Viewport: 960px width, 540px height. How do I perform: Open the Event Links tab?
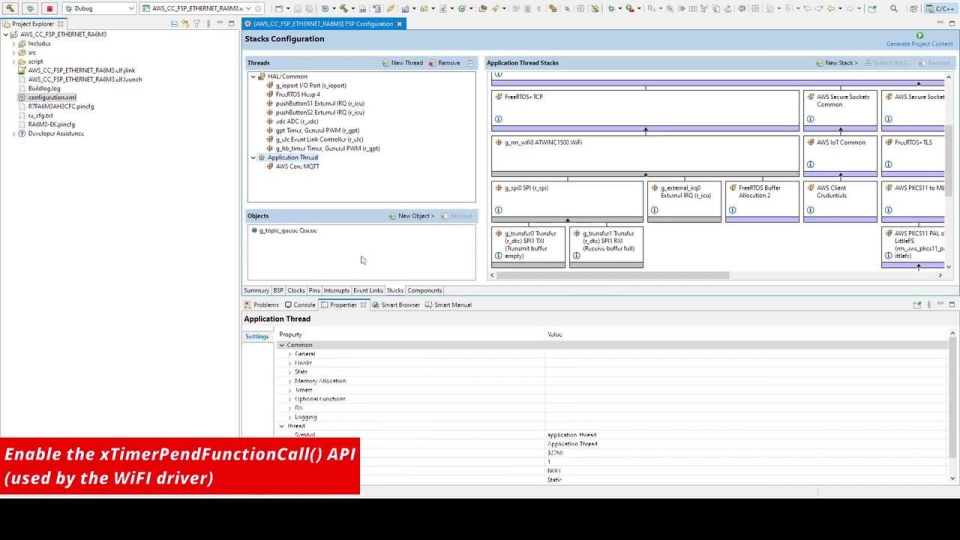point(368,291)
